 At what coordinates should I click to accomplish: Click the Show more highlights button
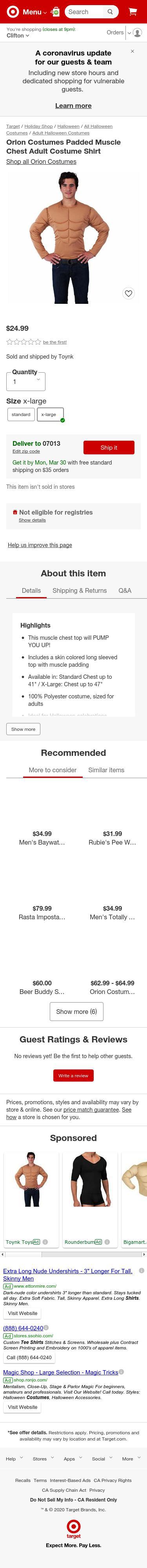tap(23, 728)
